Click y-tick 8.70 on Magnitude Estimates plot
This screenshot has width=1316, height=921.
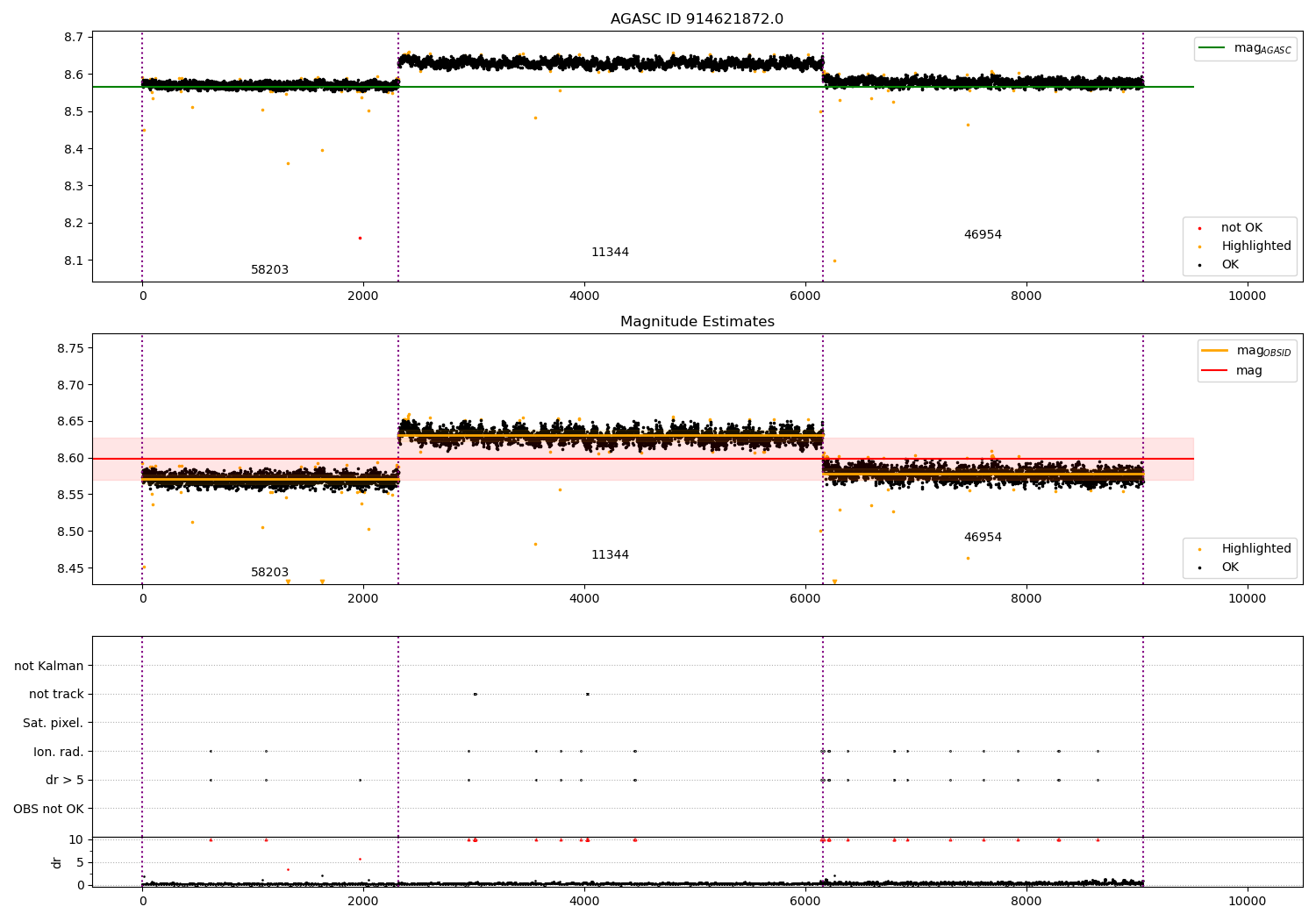pyautogui.click(x=69, y=385)
